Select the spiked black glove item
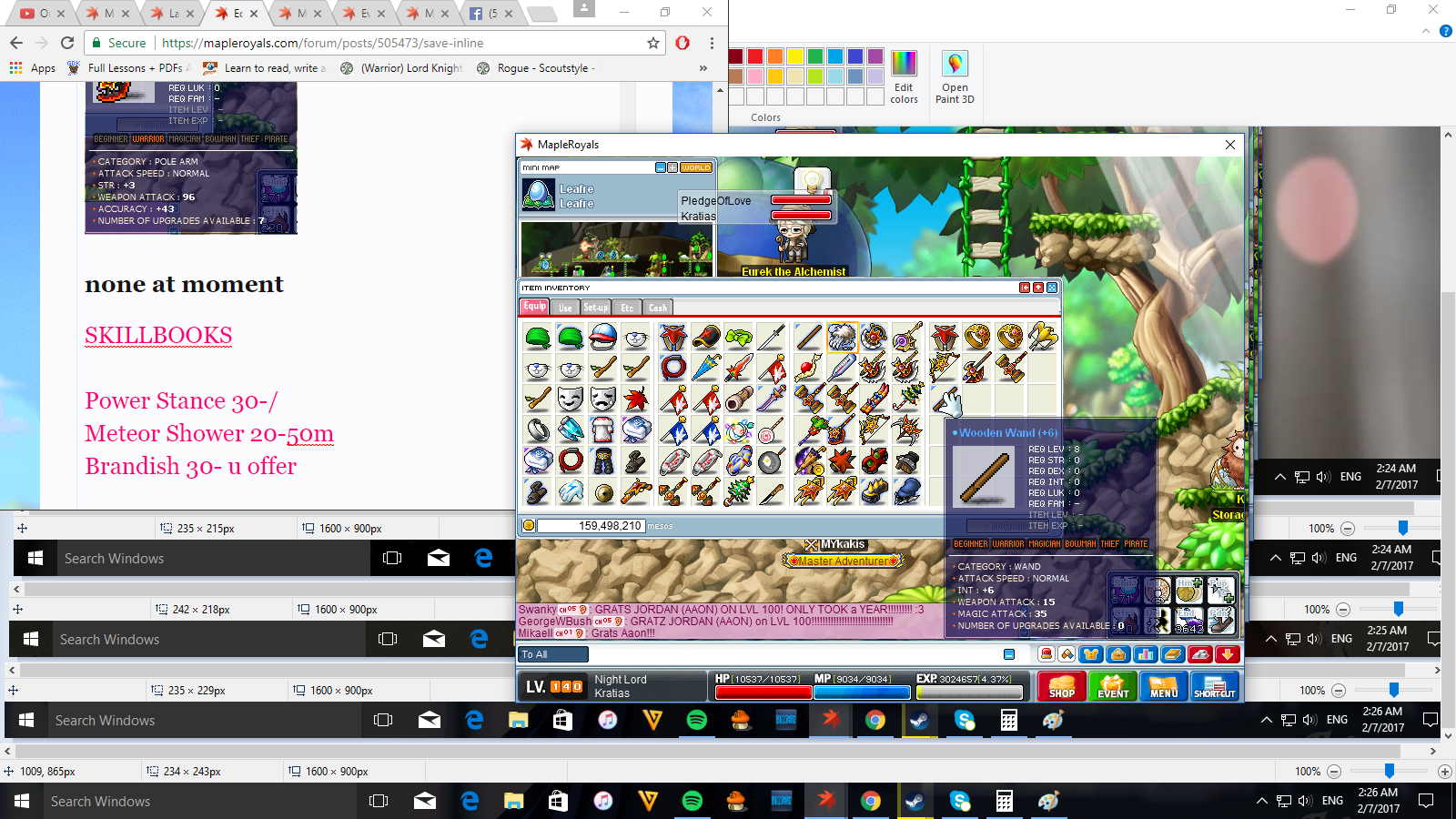 click(875, 490)
